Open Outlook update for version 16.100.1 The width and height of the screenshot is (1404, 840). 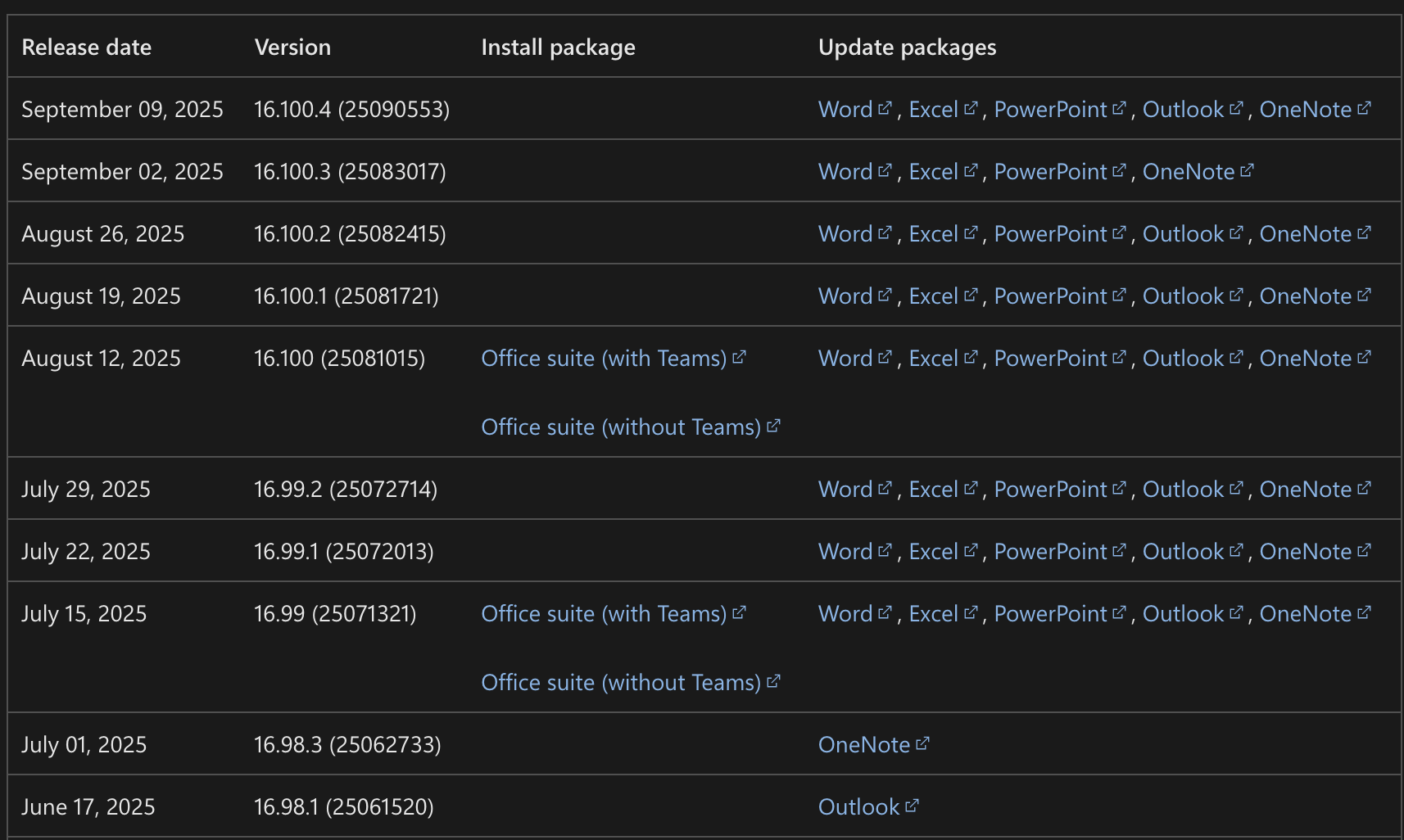coord(1183,296)
